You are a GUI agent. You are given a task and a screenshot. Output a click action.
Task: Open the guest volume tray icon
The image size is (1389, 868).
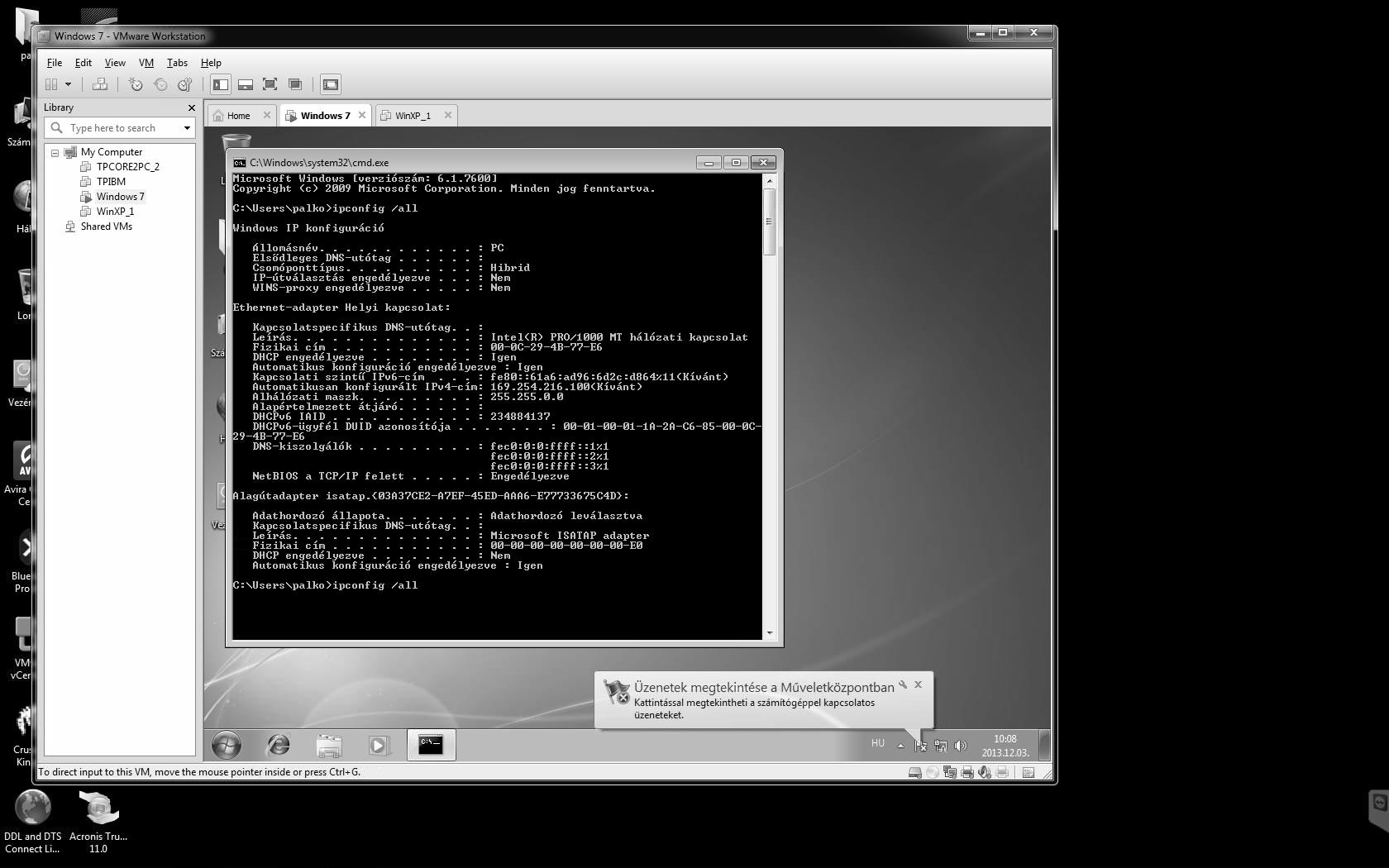tap(961, 746)
